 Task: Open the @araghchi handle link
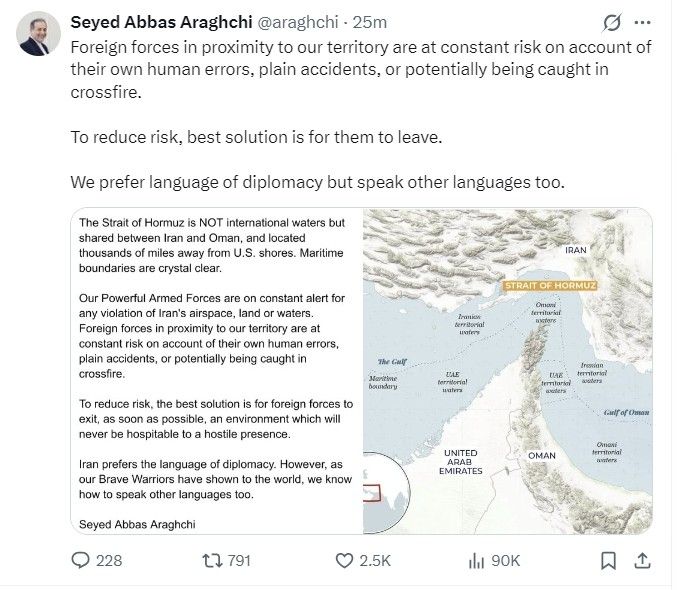298,22
